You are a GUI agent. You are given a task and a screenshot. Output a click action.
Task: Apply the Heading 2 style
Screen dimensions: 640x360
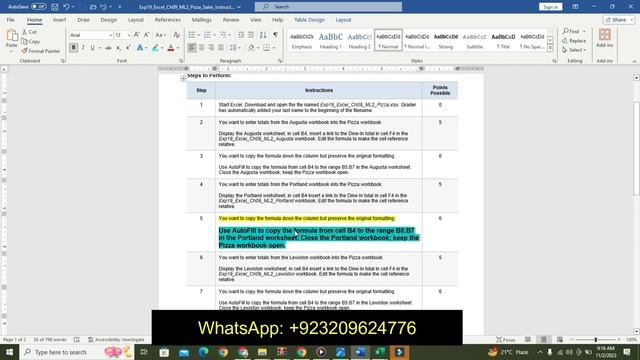pos(359,40)
